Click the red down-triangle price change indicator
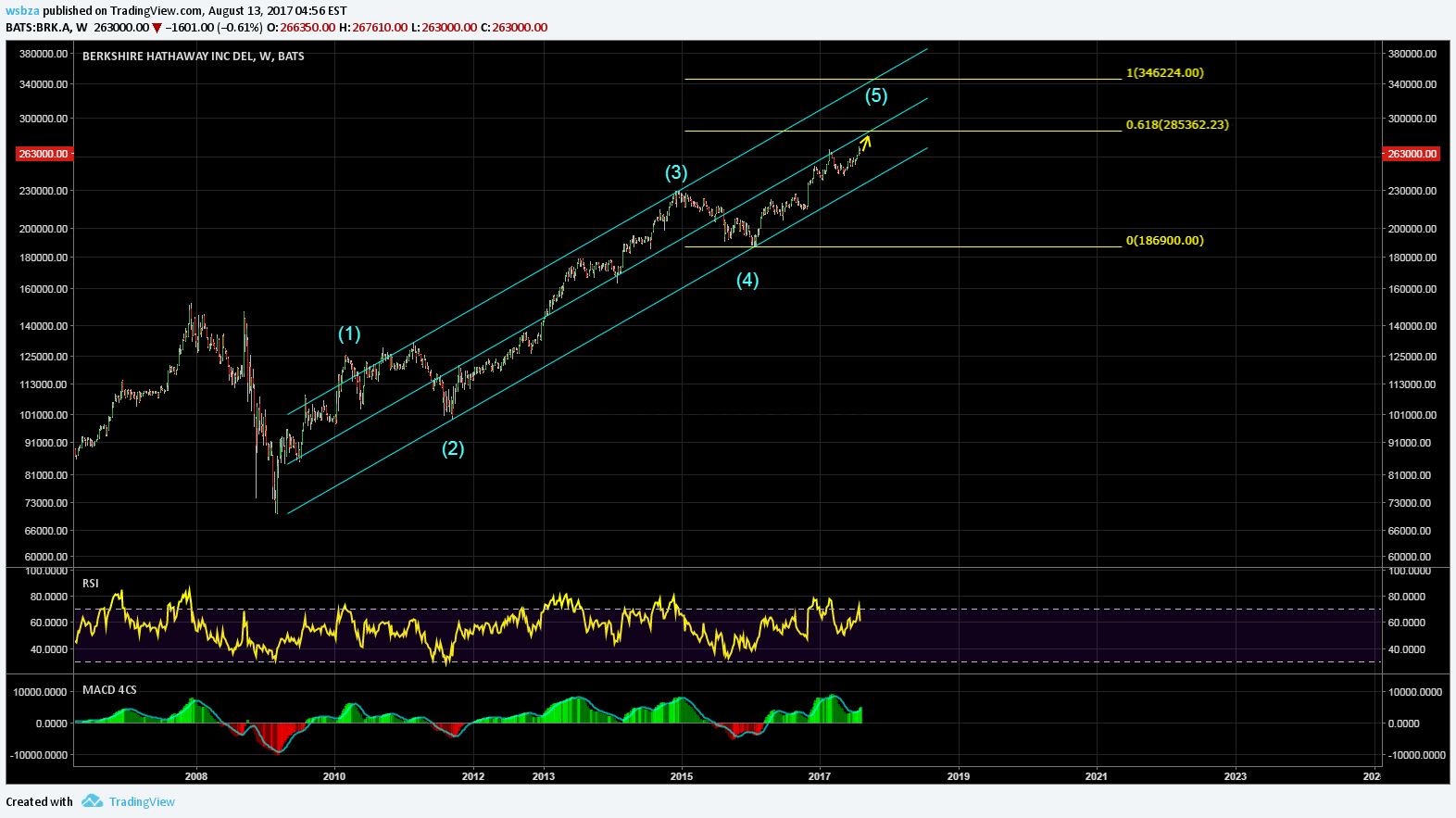 pos(157,28)
